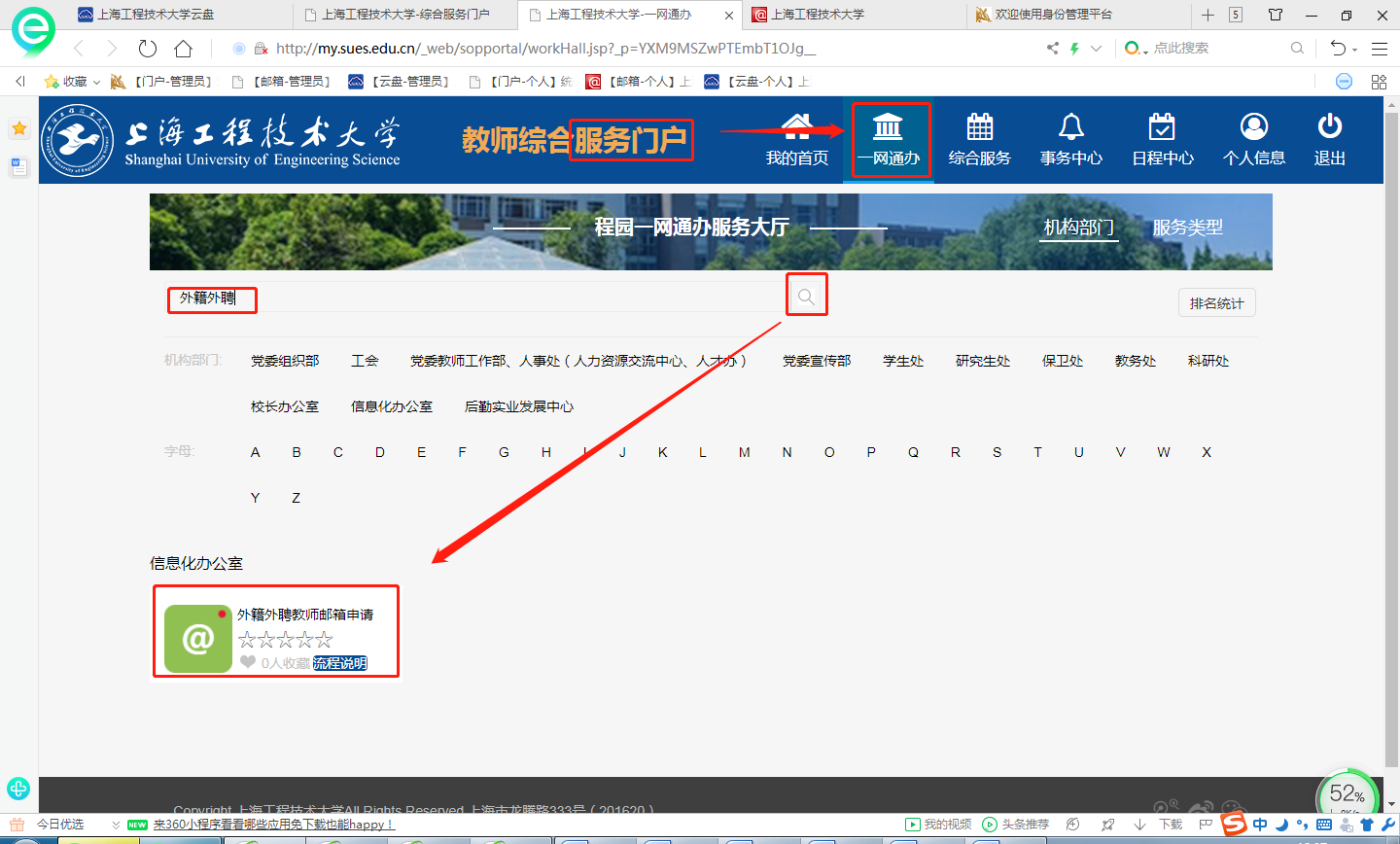Click the heart favorite icon

(248, 662)
